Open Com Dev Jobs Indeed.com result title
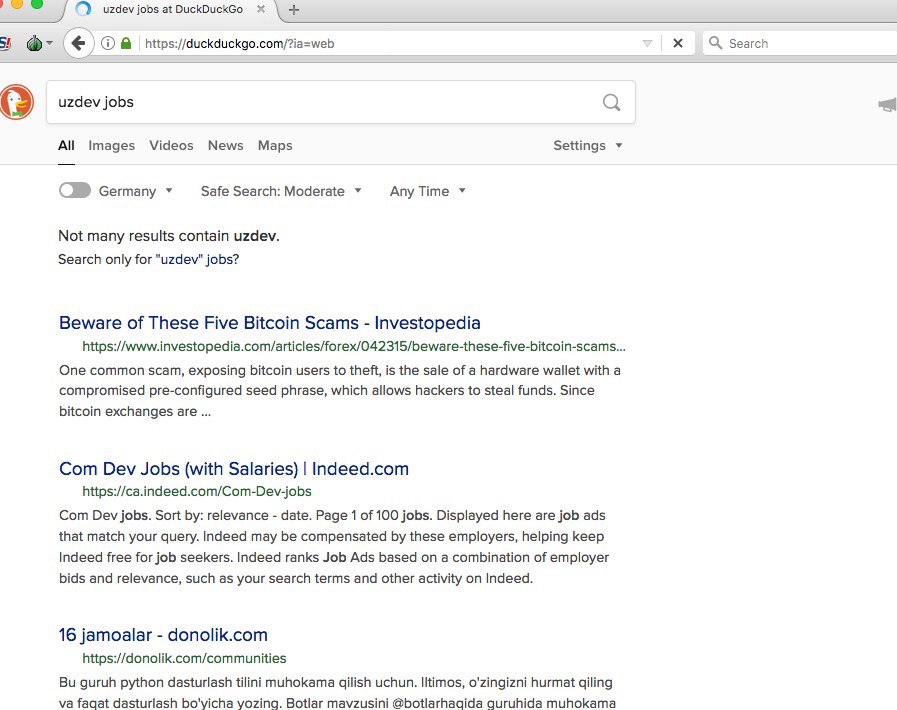The width and height of the screenshot is (897, 710). point(233,469)
